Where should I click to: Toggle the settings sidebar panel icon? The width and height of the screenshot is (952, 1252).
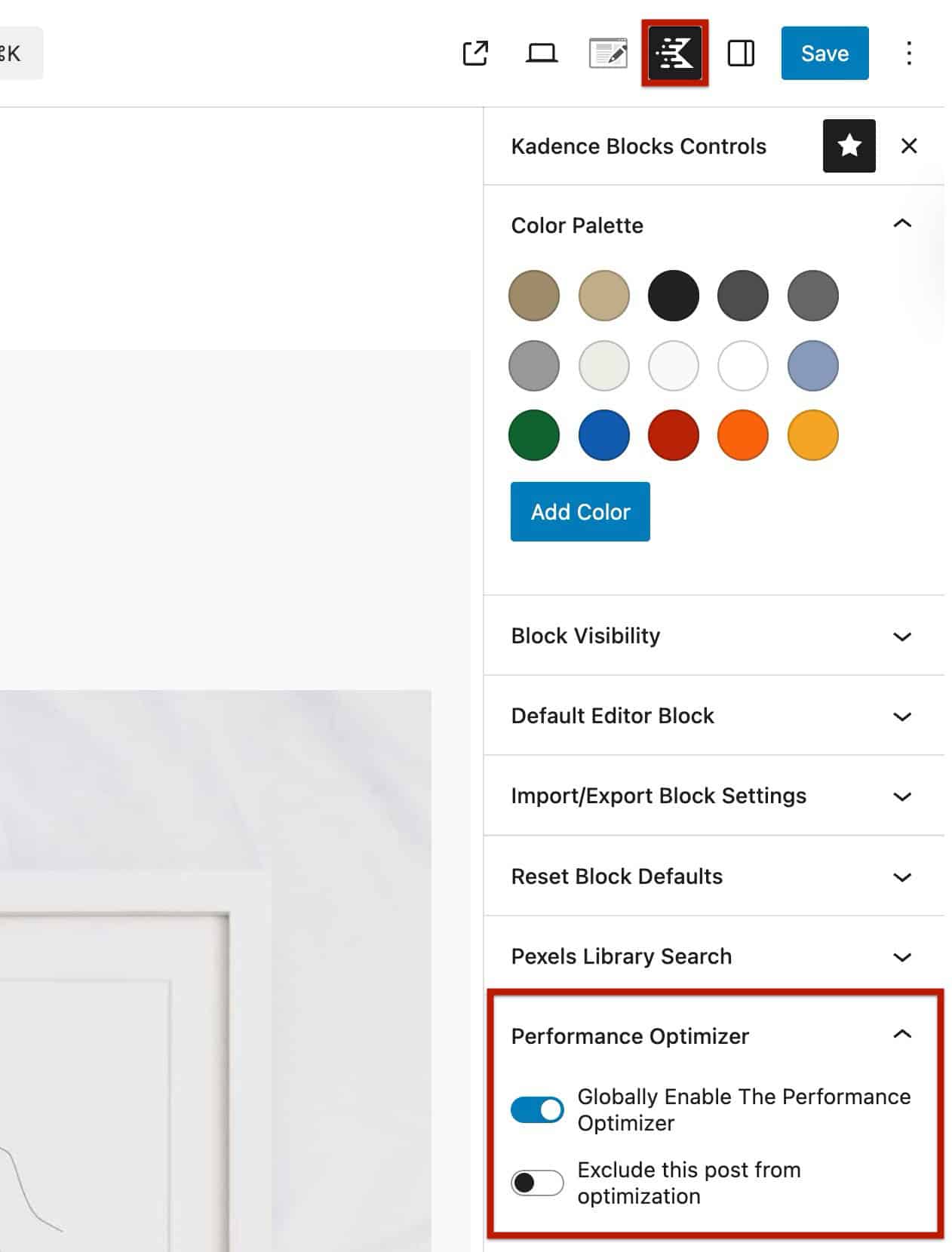coord(741,53)
